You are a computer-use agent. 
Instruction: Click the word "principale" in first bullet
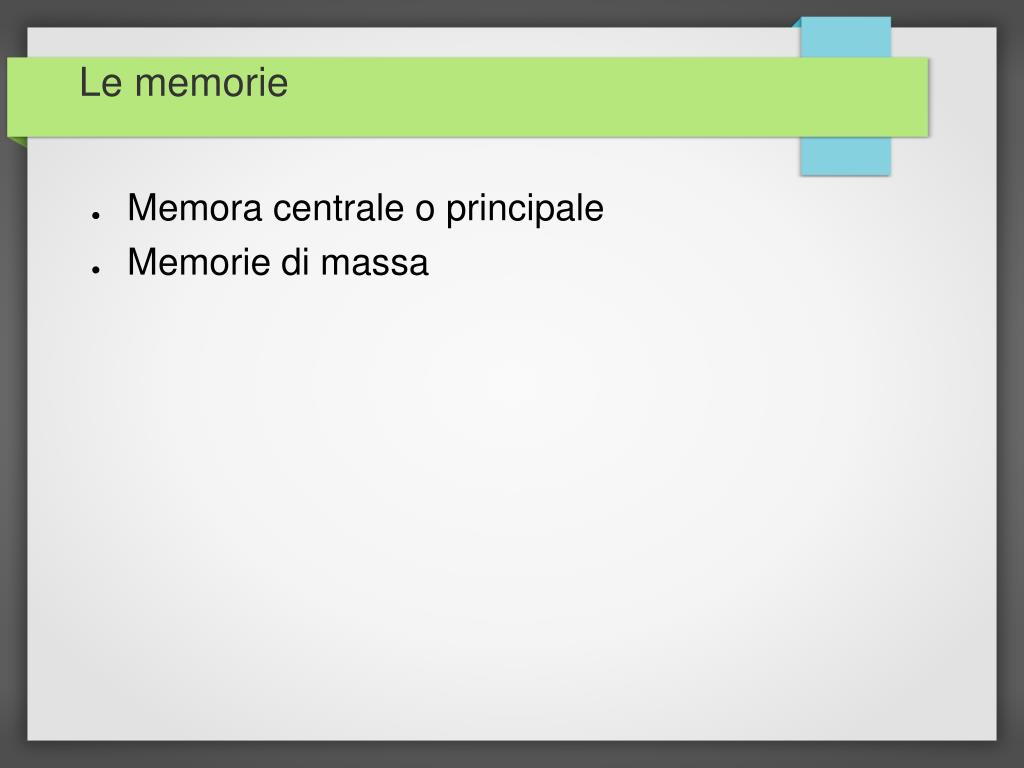tap(524, 209)
